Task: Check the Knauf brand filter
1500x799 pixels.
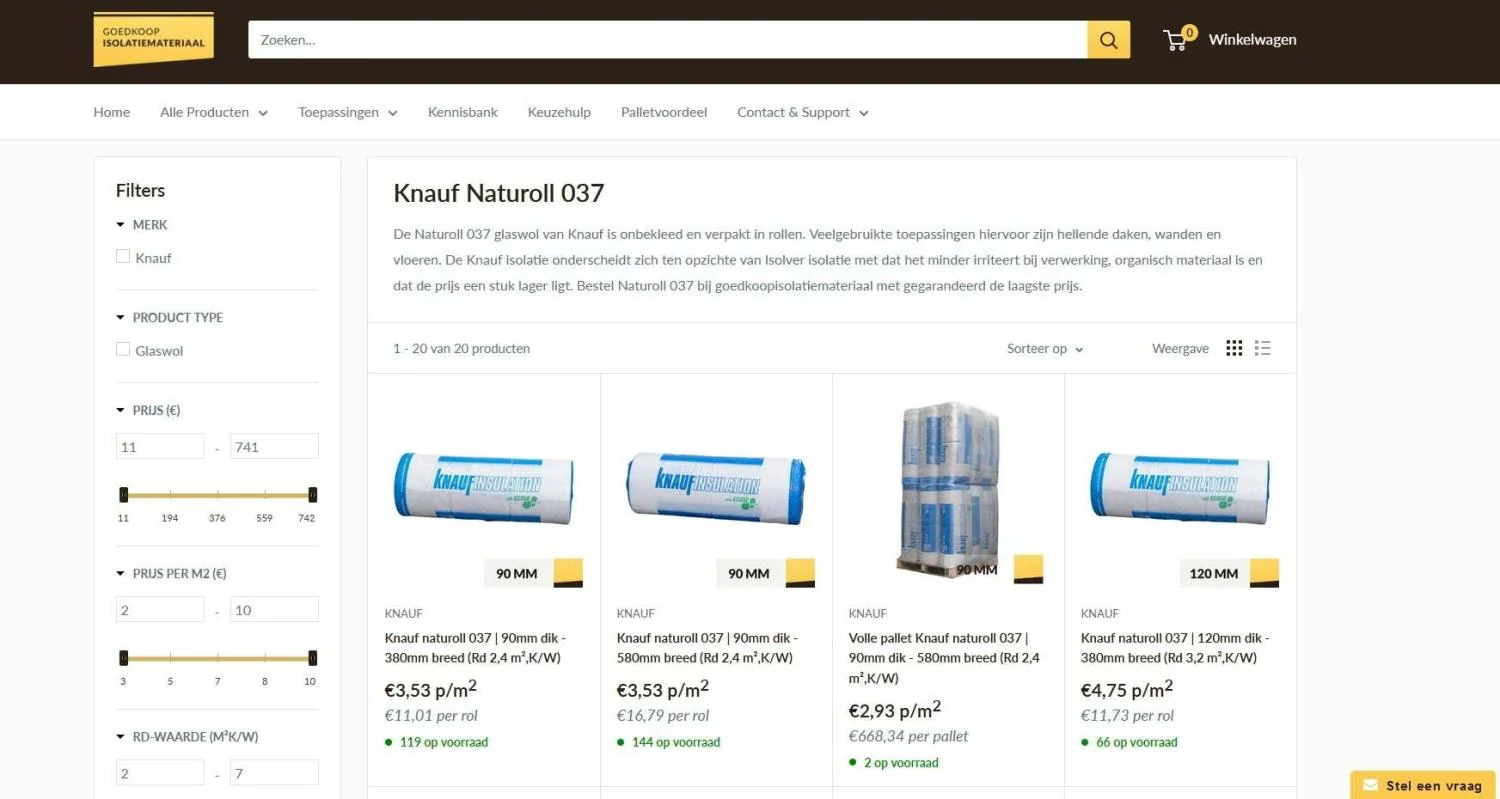Action: pyautogui.click(x=123, y=256)
